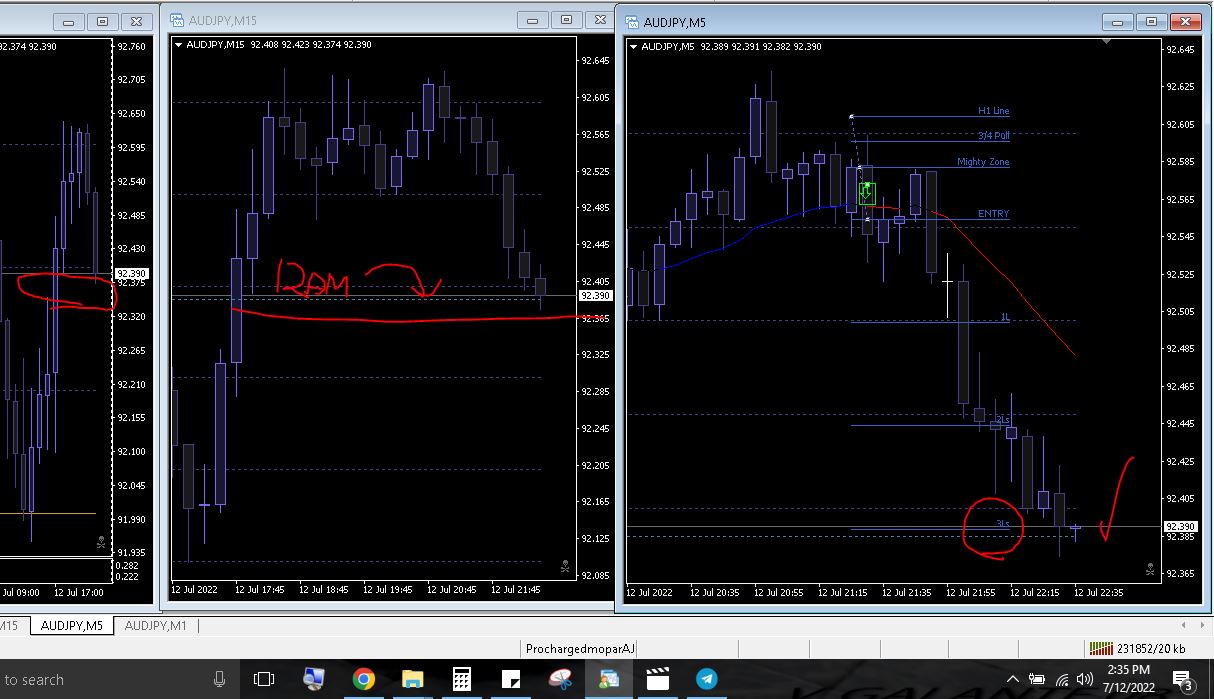The width and height of the screenshot is (1214, 699).
Task: Open the Sticky Notes taskbar icon
Action: coord(510,679)
